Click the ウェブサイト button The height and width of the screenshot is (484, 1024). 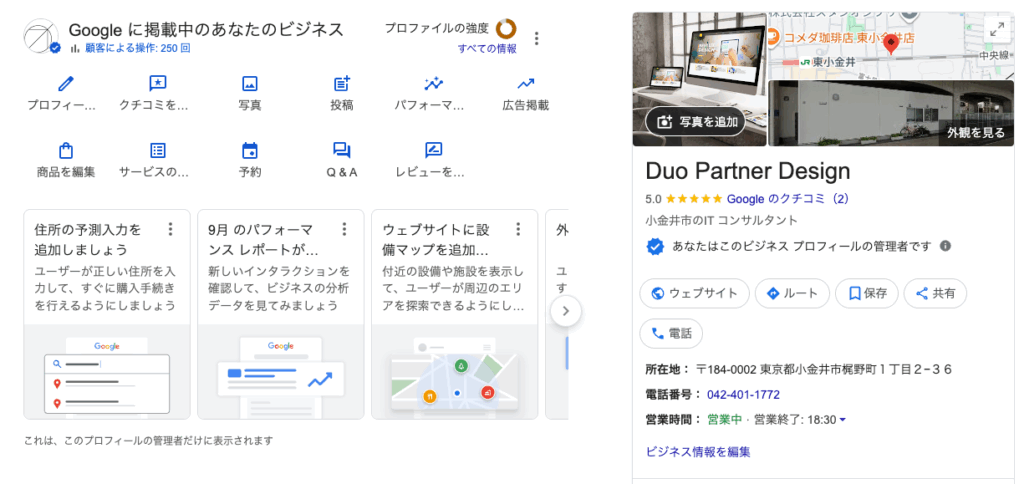coord(694,293)
